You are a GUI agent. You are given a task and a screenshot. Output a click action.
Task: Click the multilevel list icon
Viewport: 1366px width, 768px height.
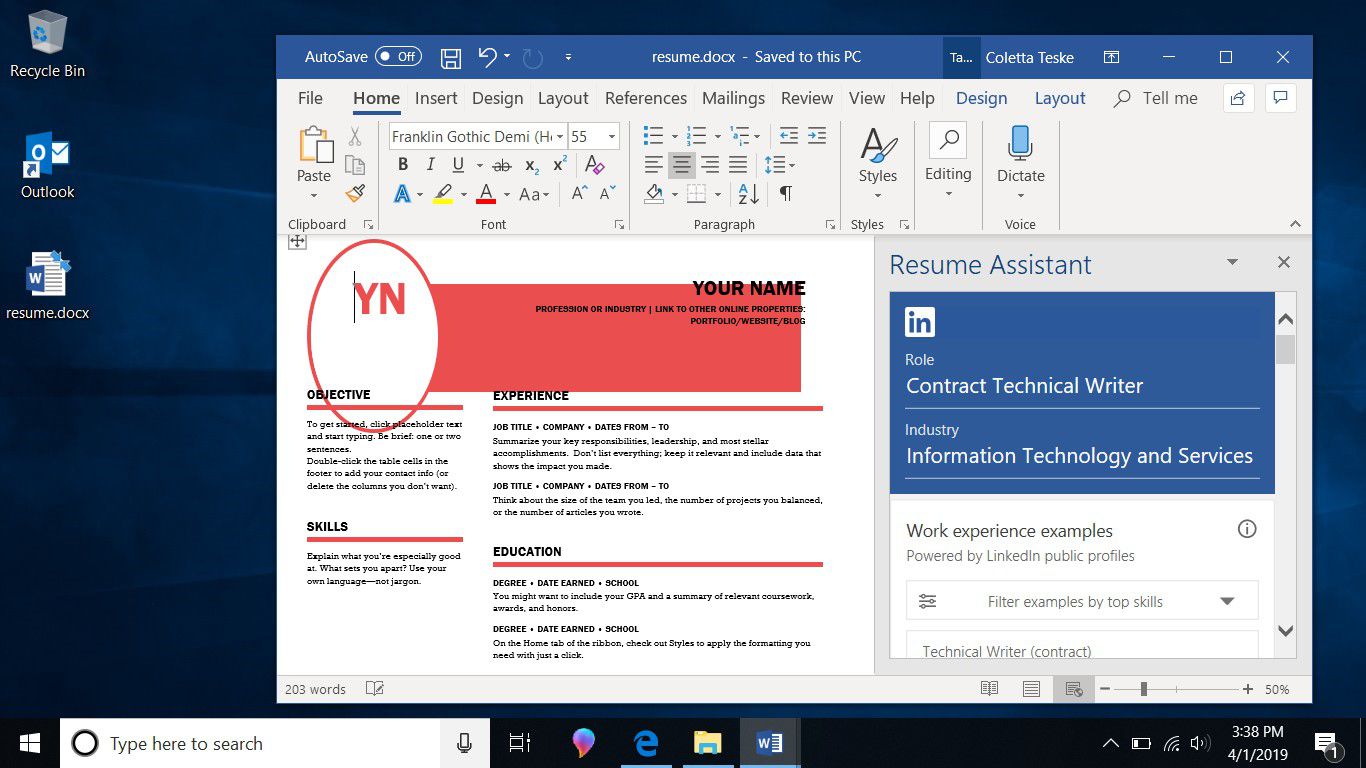740,136
